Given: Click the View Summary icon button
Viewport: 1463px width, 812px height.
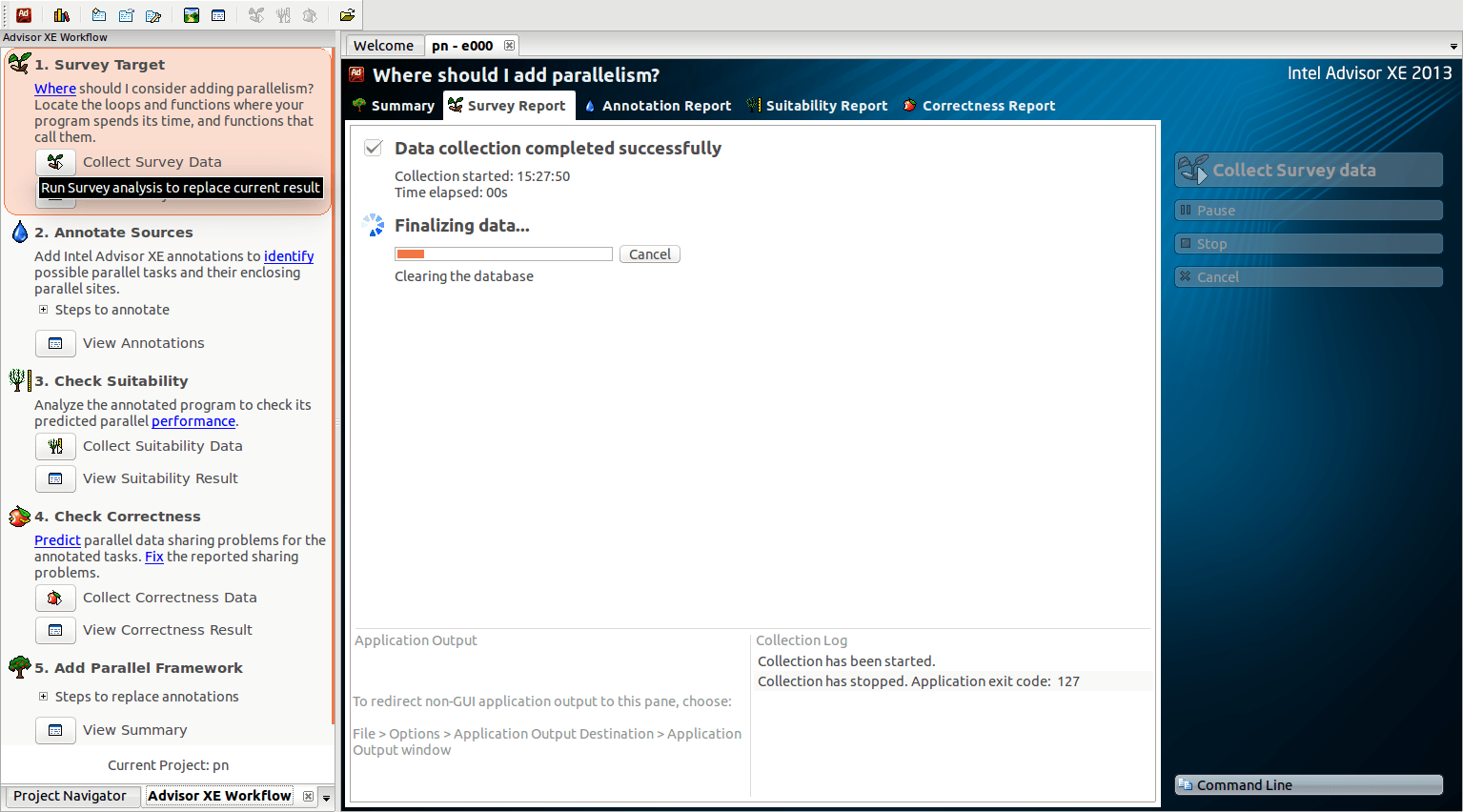Looking at the screenshot, I should pyautogui.click(x=55, y=730).
